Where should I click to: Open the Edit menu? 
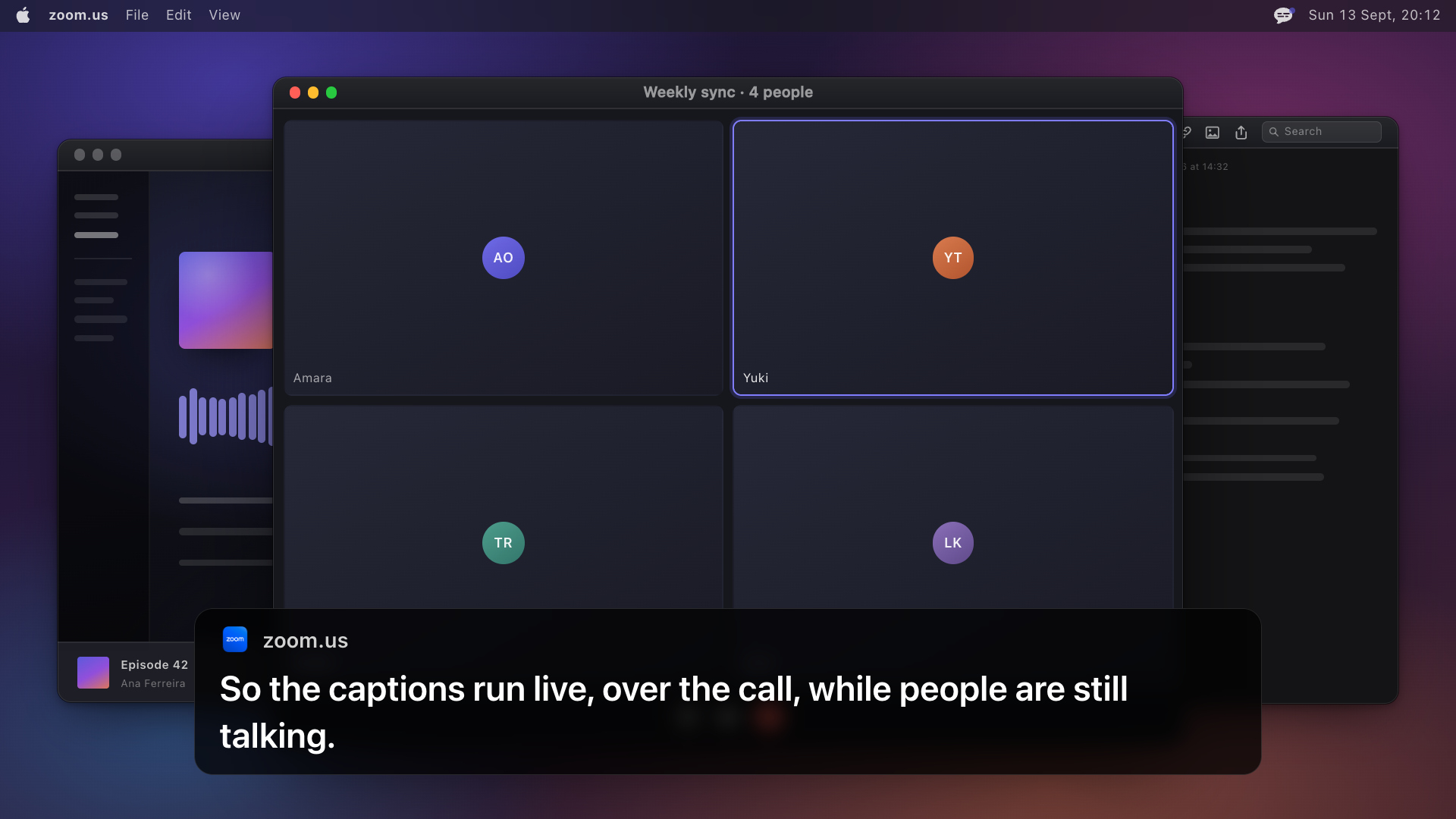(x=179, y=15)
